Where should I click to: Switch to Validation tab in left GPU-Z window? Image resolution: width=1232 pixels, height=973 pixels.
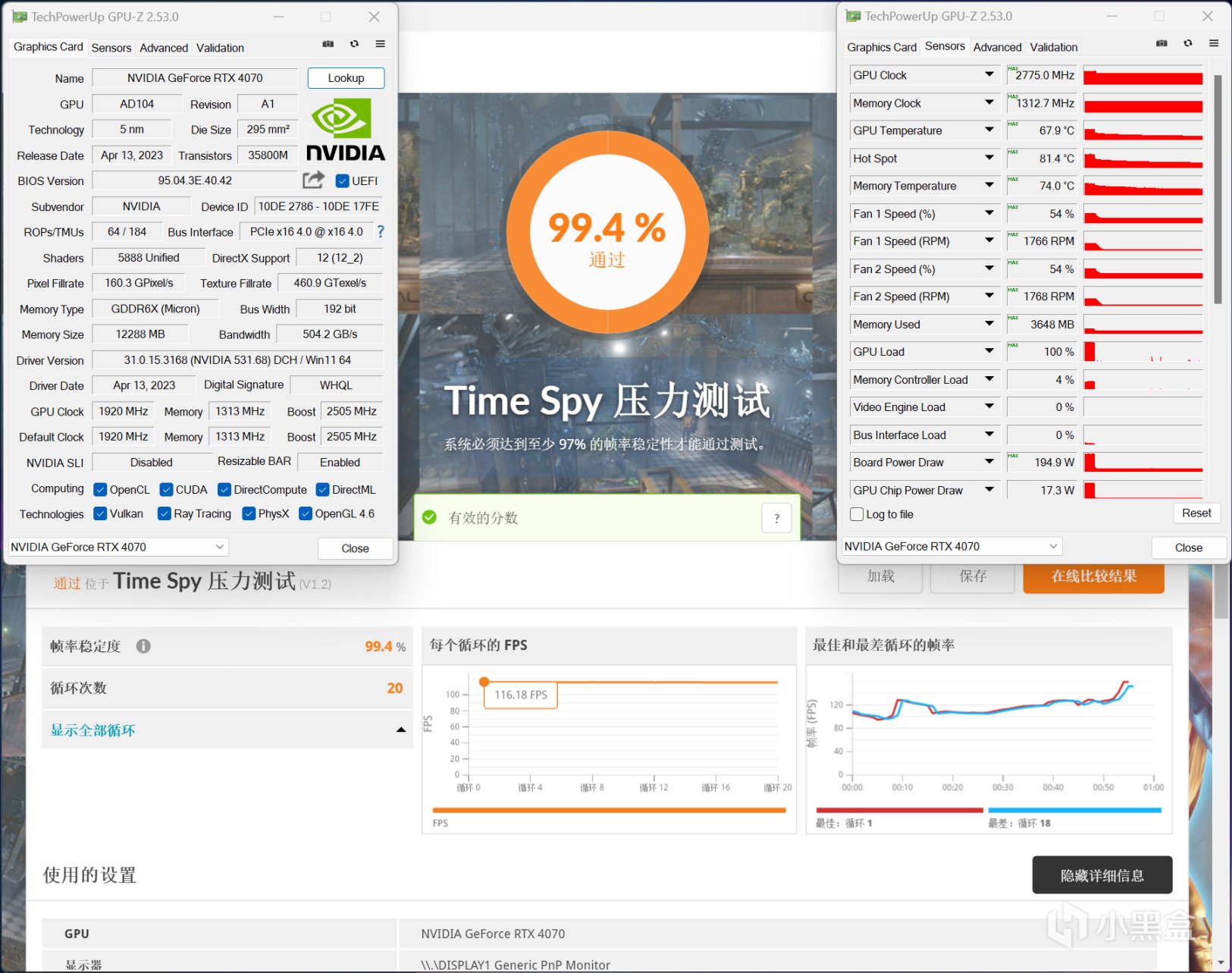point(220,48)
